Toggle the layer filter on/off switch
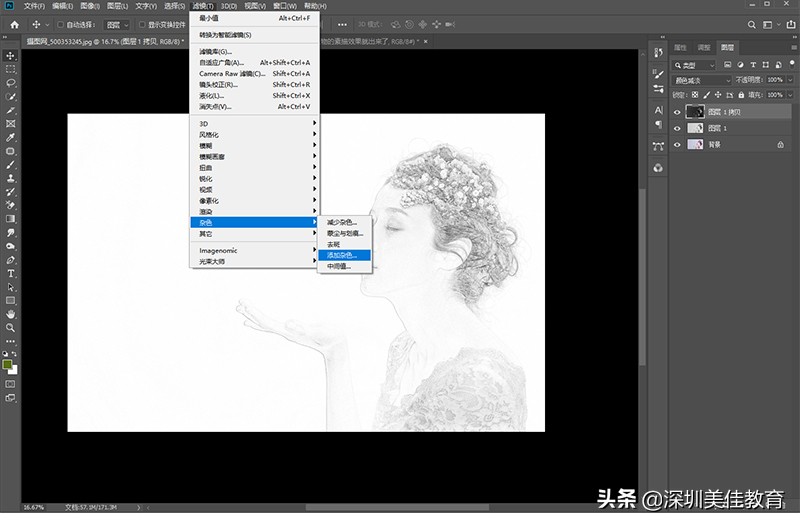 [791, 64]
